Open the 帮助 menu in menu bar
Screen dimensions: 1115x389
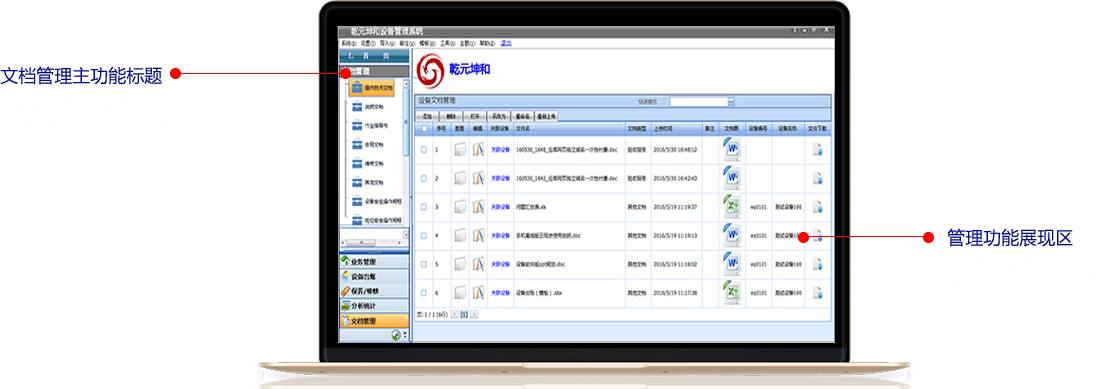(x=487, y=43)
